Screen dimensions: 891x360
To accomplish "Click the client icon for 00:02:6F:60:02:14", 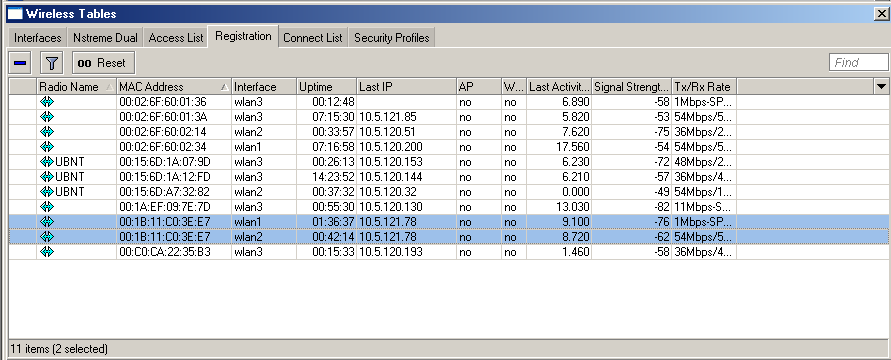I will coord(47,132).
